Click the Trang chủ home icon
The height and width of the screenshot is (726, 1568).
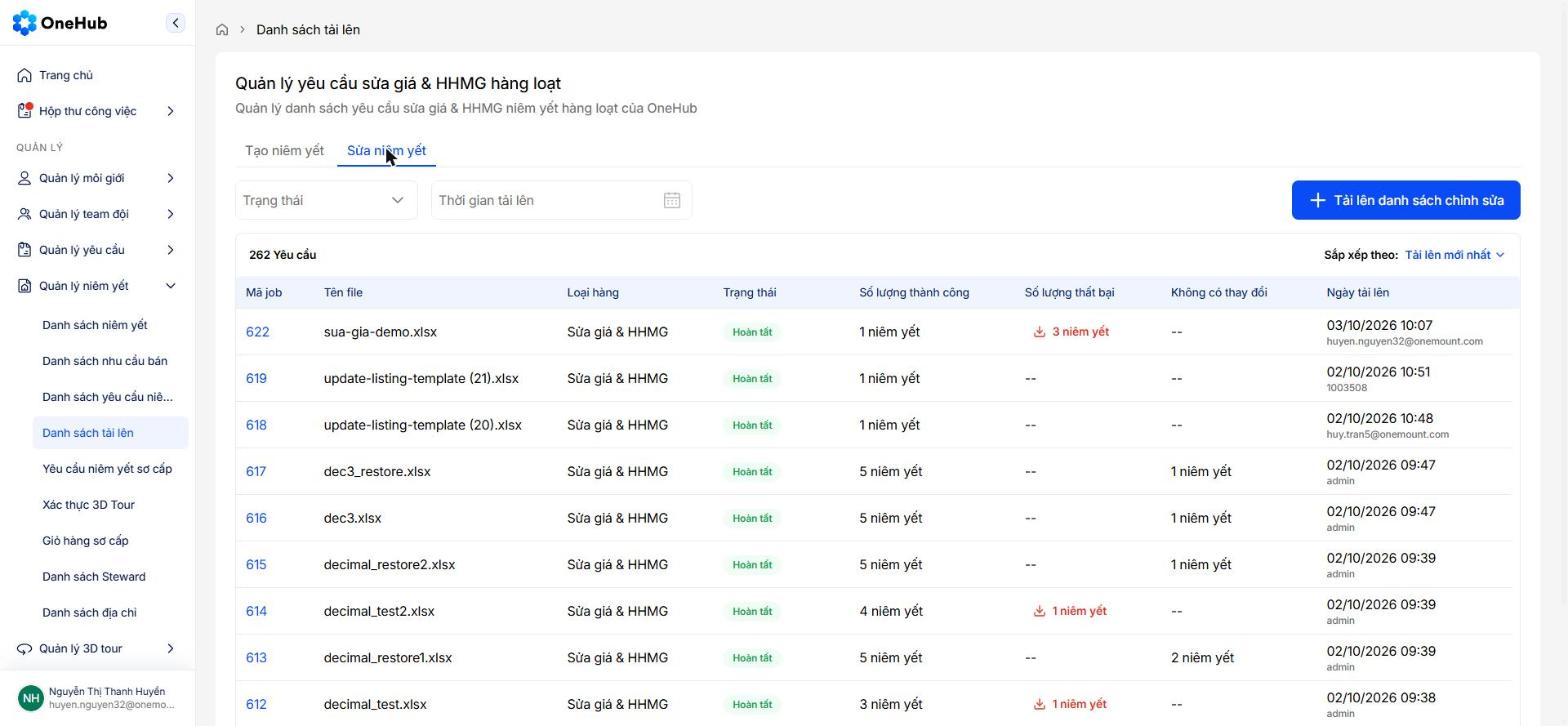(24, 75)
